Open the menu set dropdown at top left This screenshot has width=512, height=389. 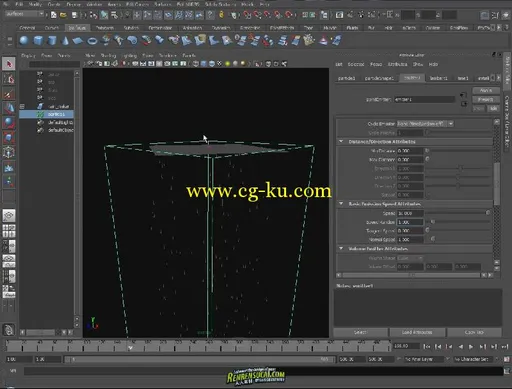(x=25, y=14)
